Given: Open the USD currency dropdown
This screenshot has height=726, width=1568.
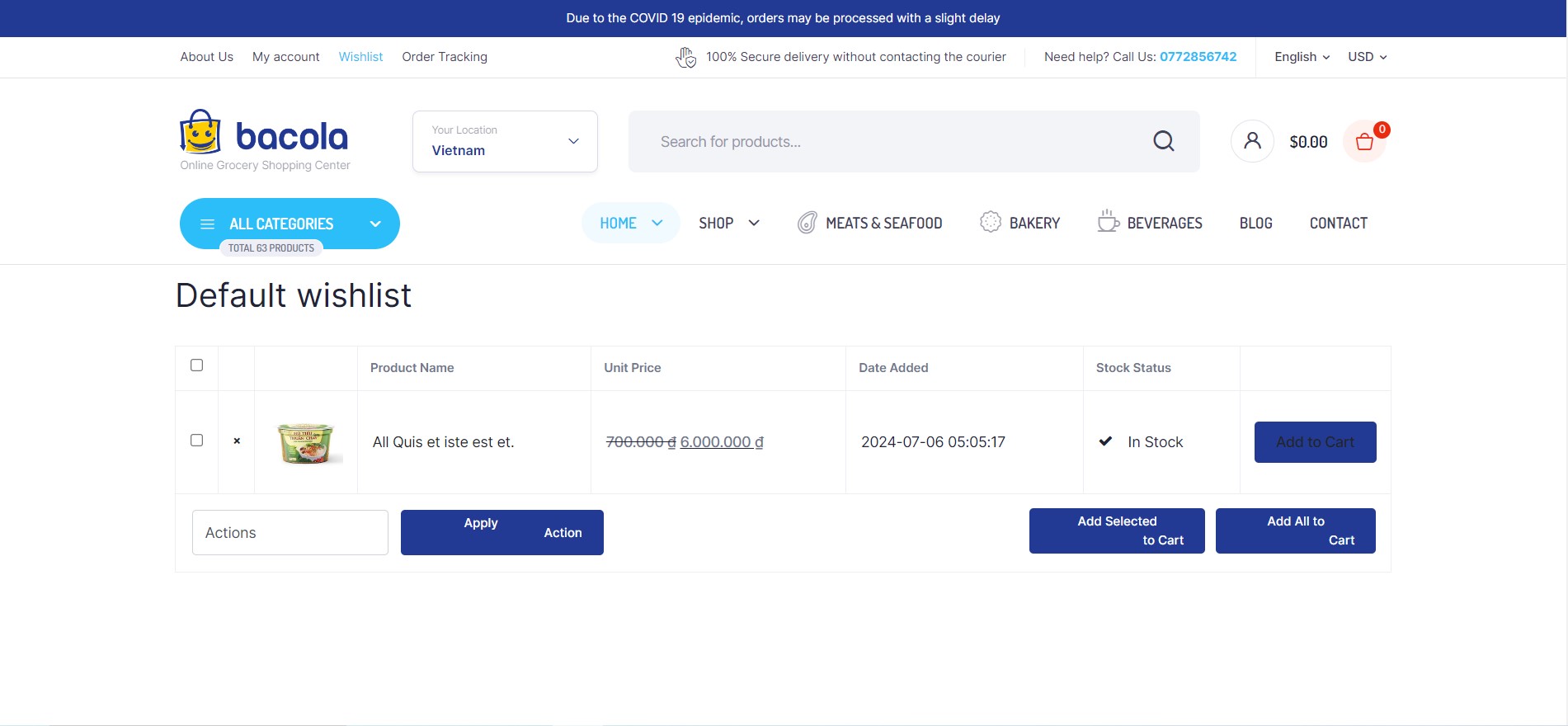Looking at the screenshot, I should [1367, 57].
